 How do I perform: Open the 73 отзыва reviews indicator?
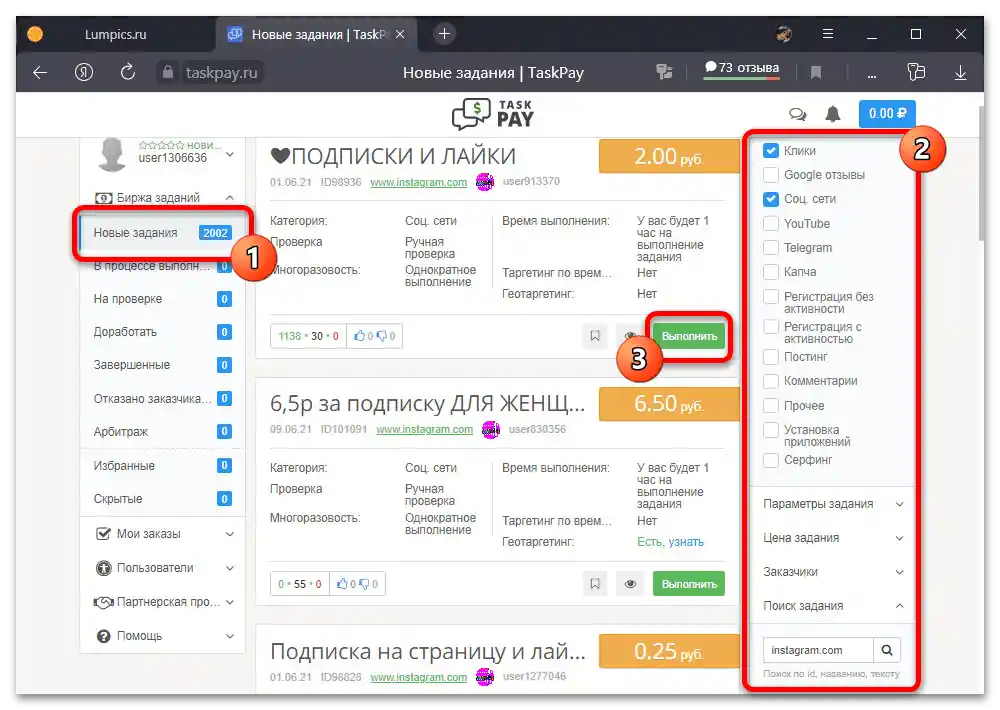pyautogui.click(x=742, y=69)
